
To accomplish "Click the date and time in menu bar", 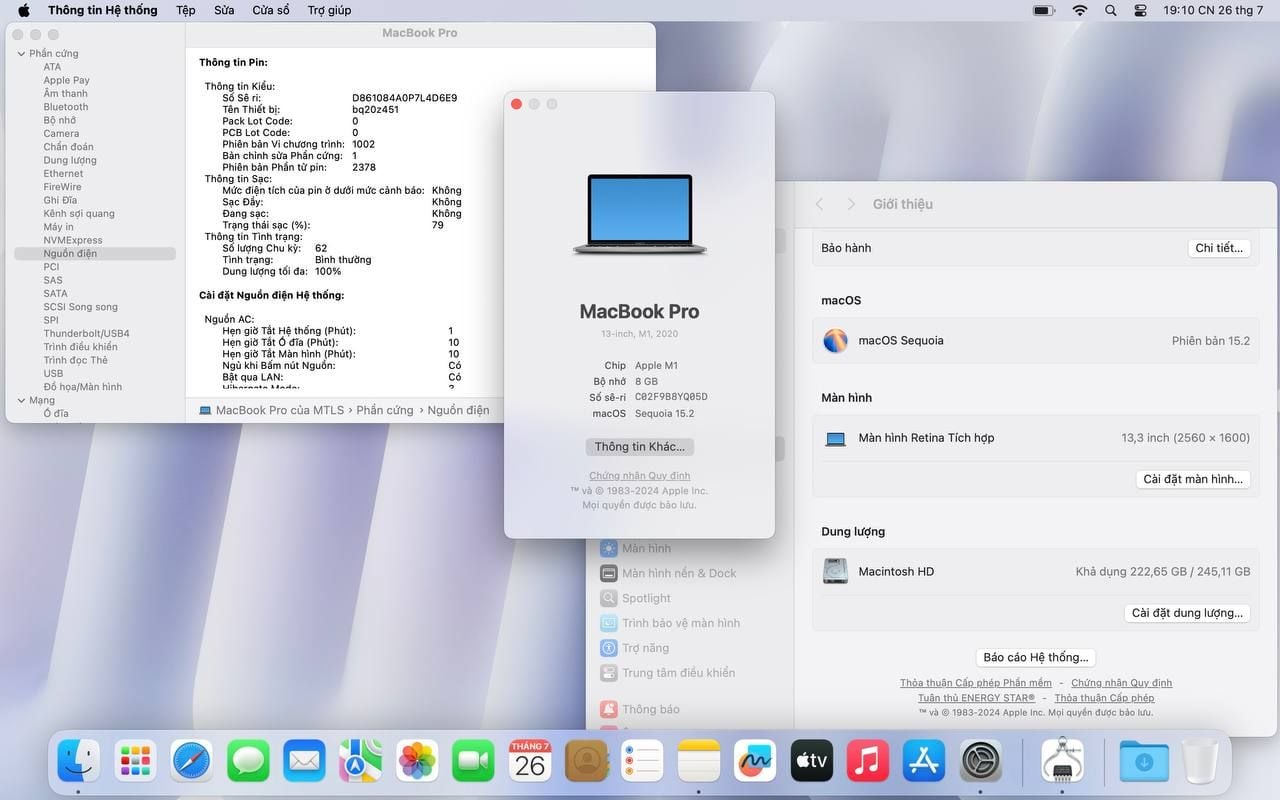I will click(1213, 10).
